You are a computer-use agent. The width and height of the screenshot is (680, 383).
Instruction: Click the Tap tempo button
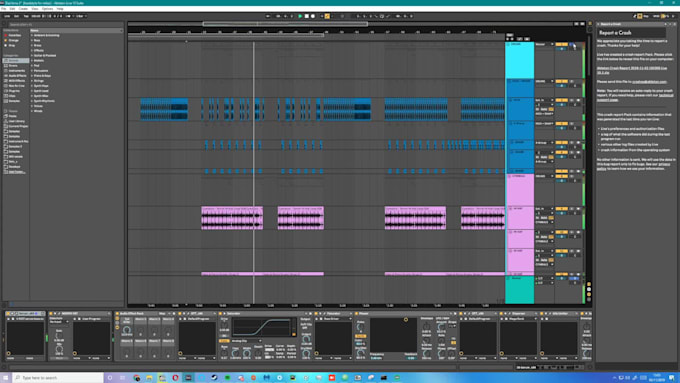point(26,16)
